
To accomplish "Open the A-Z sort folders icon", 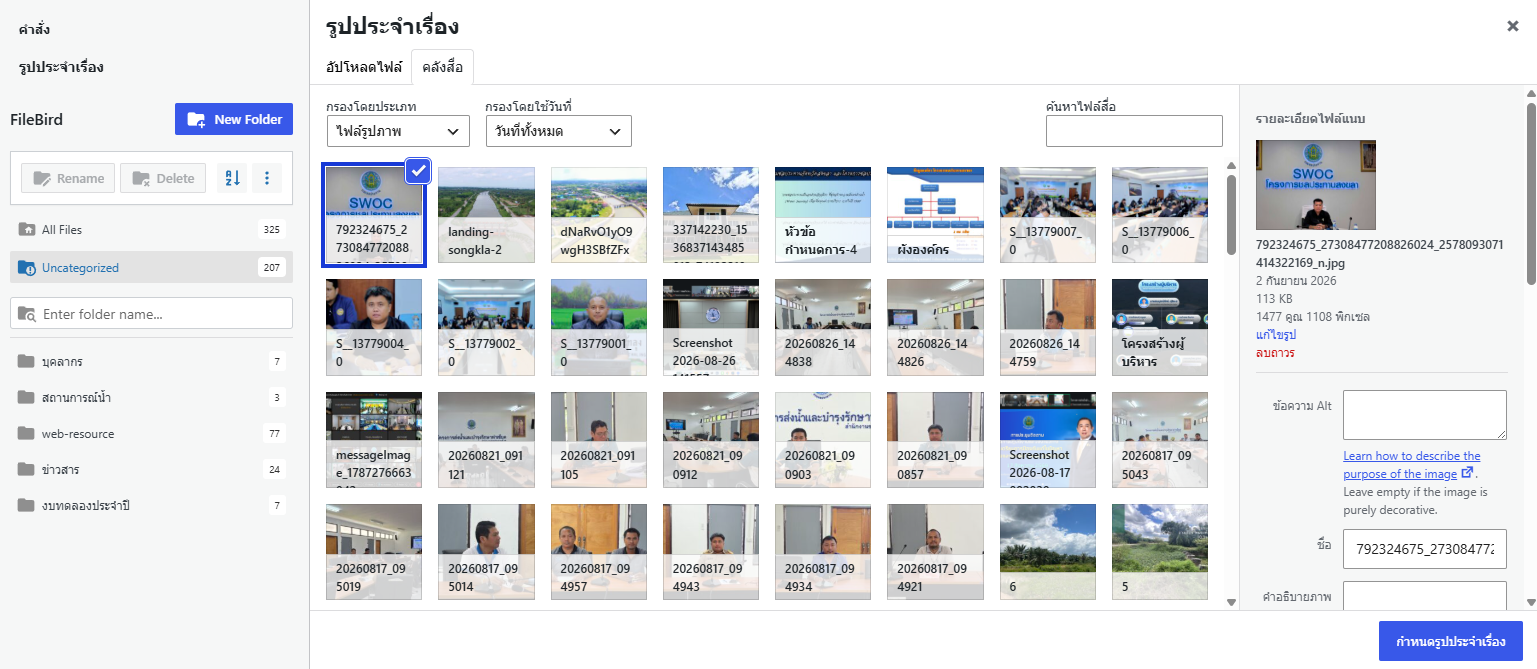I will click(x=232, y=178).
